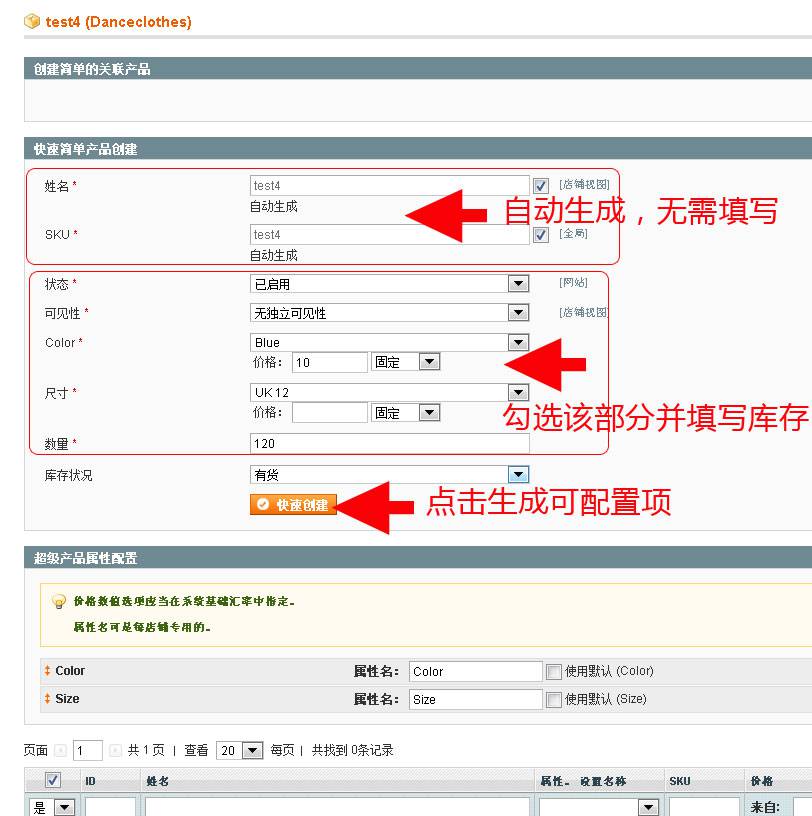Select all records via table header checkbox
The image size is (812, 816).
tap(52, 779)
